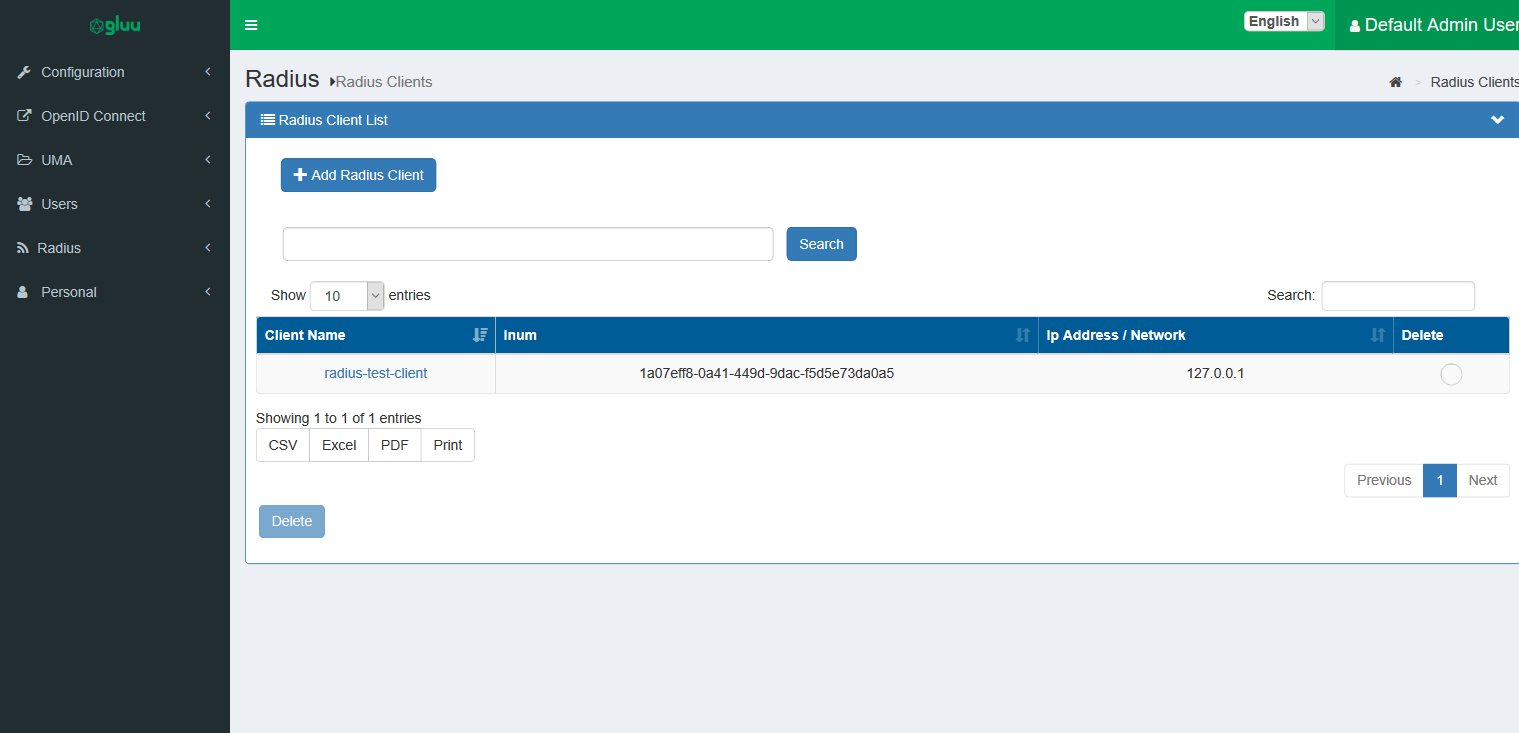Export the table as CSV

pyautogui.click(x=283, y=445)
